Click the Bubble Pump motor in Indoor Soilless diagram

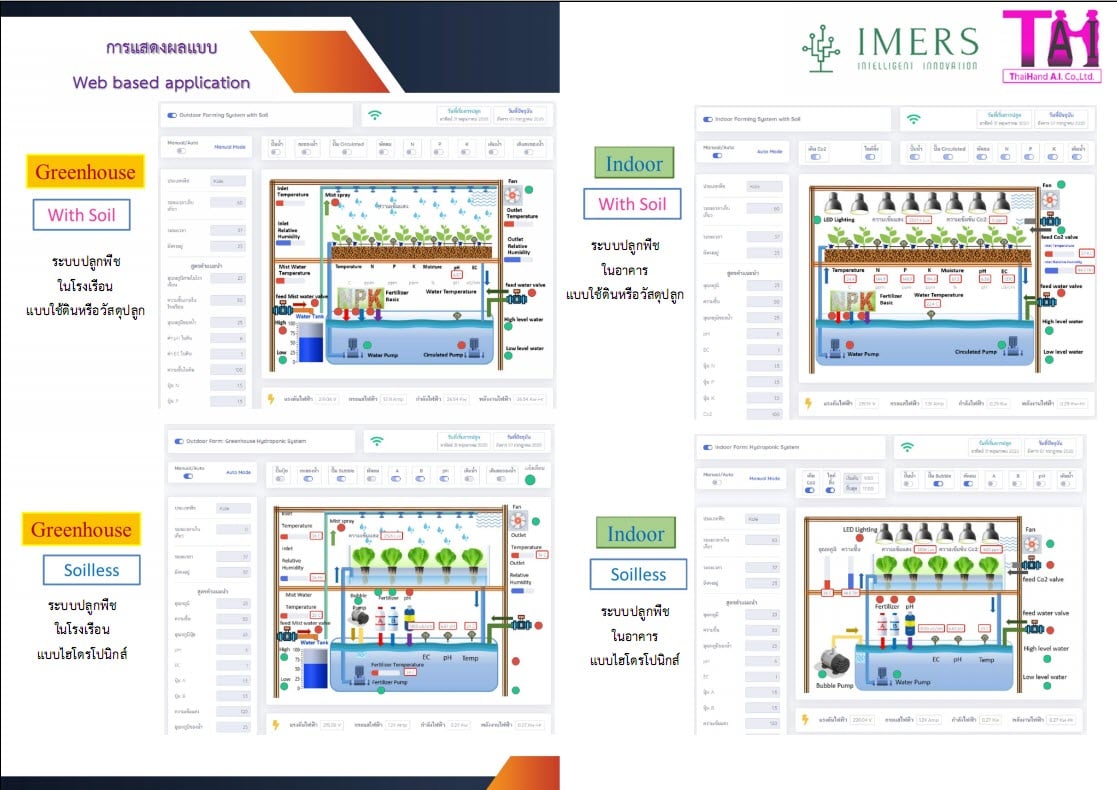(x=833, y=663)
